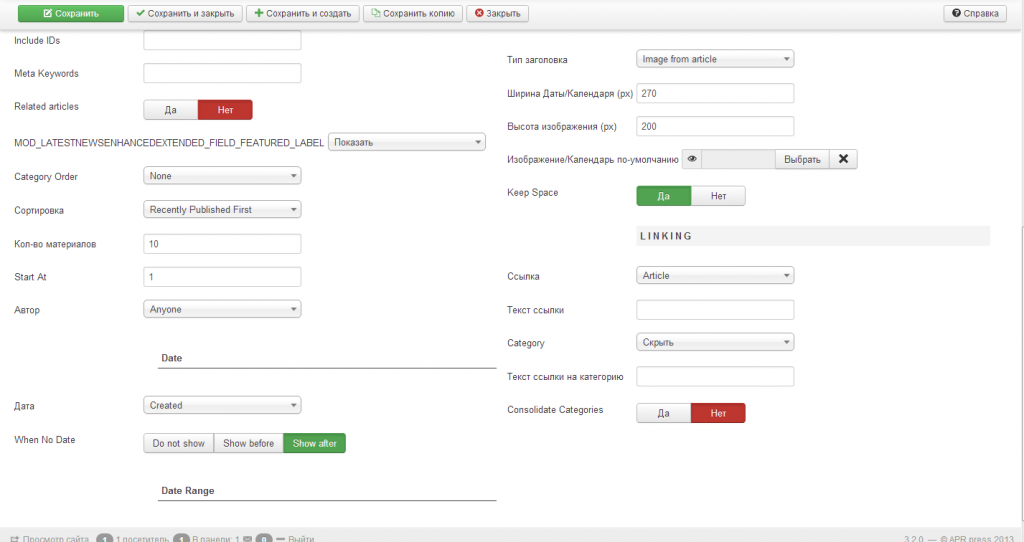Image resolution: width=1024 pixels, height=542 pixels.
Task: Select 'Show before' for When No Date
Action: 248,443
